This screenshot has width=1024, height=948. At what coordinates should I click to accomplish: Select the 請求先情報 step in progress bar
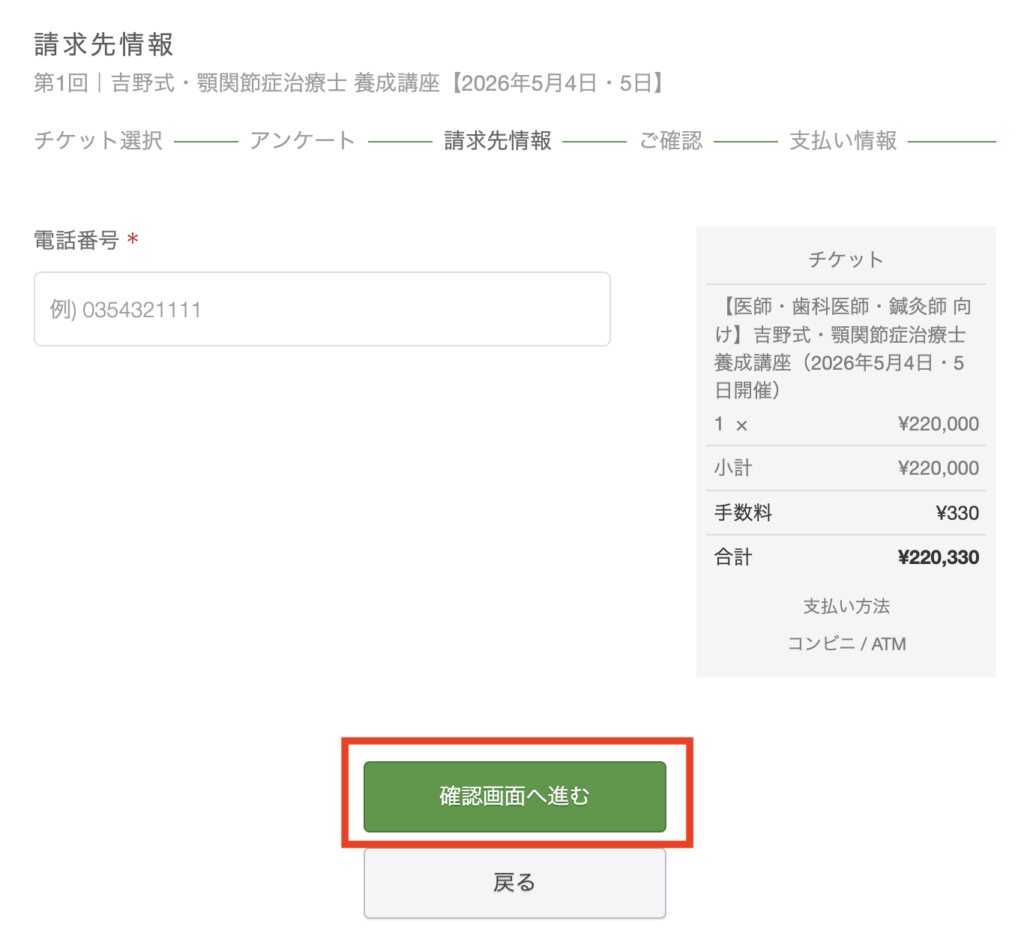coord(498,141)
